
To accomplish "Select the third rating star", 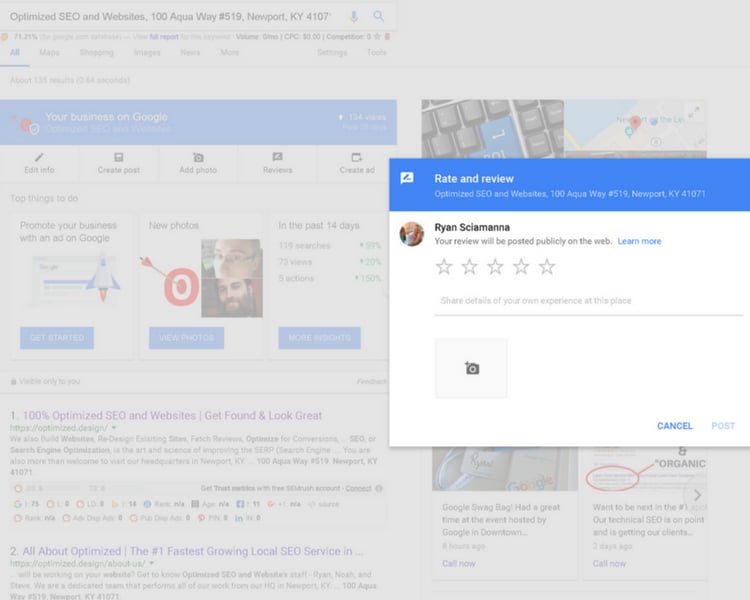I will (x=496, y=267).
